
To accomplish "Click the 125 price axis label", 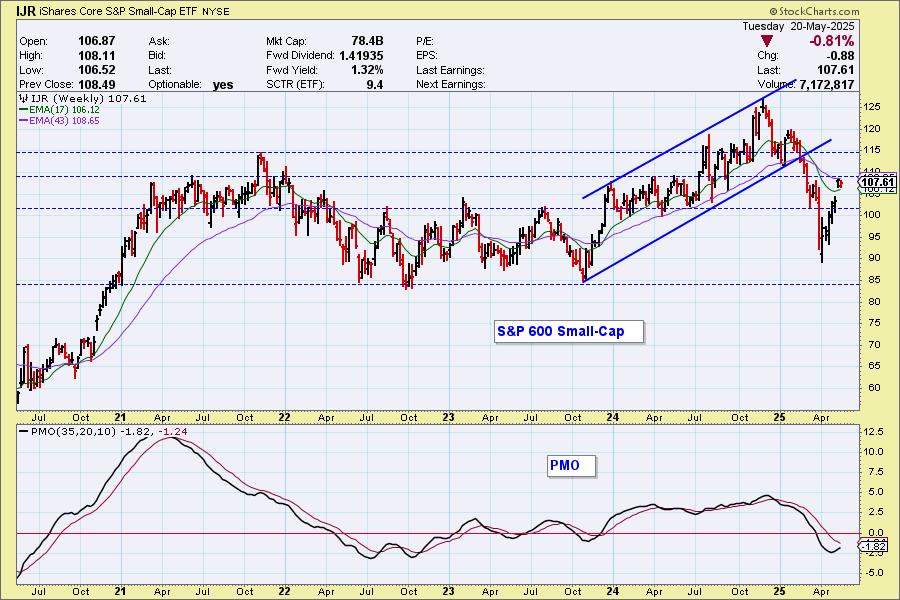I will pyautogui.click(x=871, y=107).
